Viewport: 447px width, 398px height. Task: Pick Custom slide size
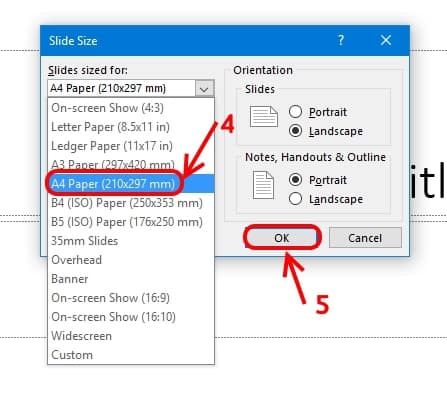coord(131,355)
